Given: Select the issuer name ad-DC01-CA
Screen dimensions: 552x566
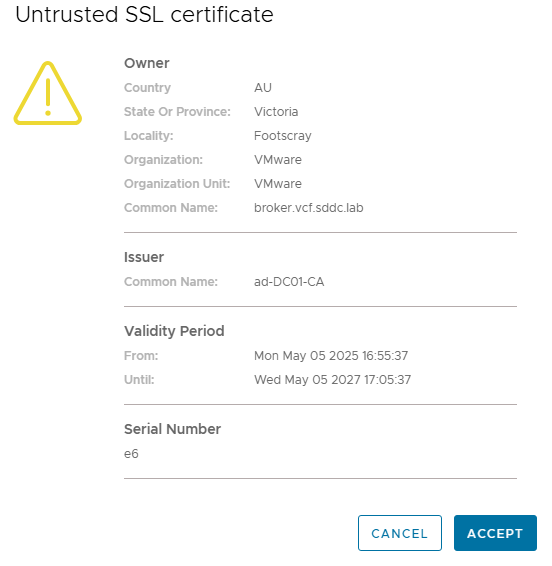Looking at the screenshot, I should point(289,282).
